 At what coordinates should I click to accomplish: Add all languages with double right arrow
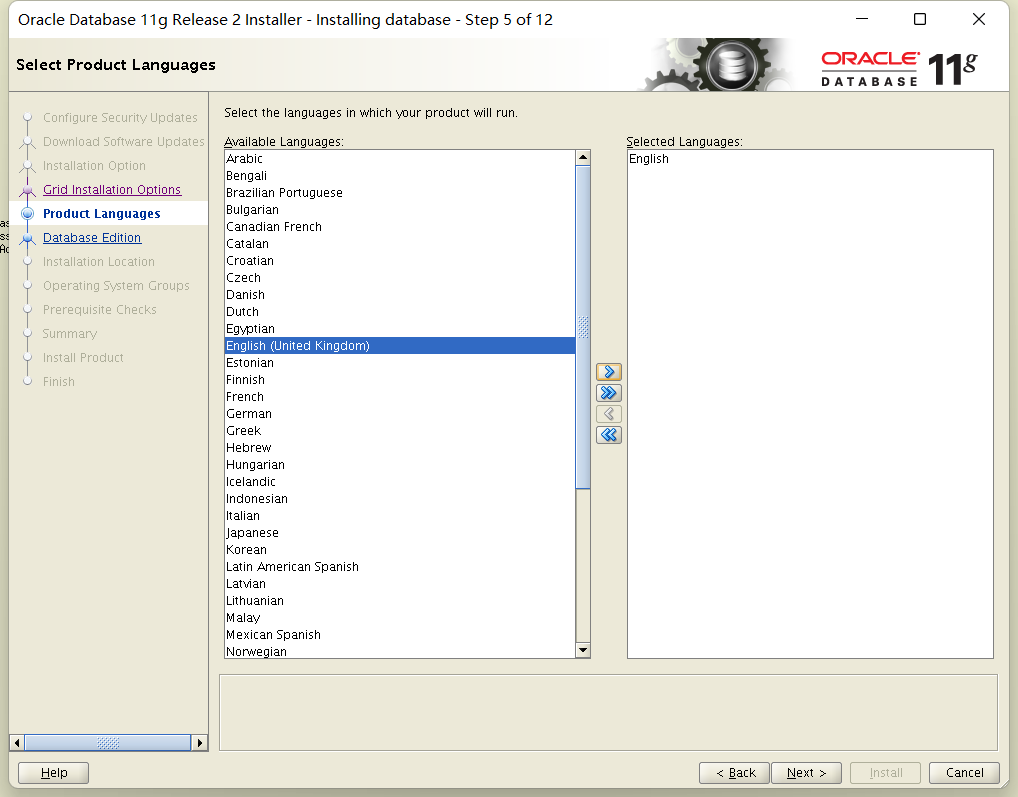[608, 393]
